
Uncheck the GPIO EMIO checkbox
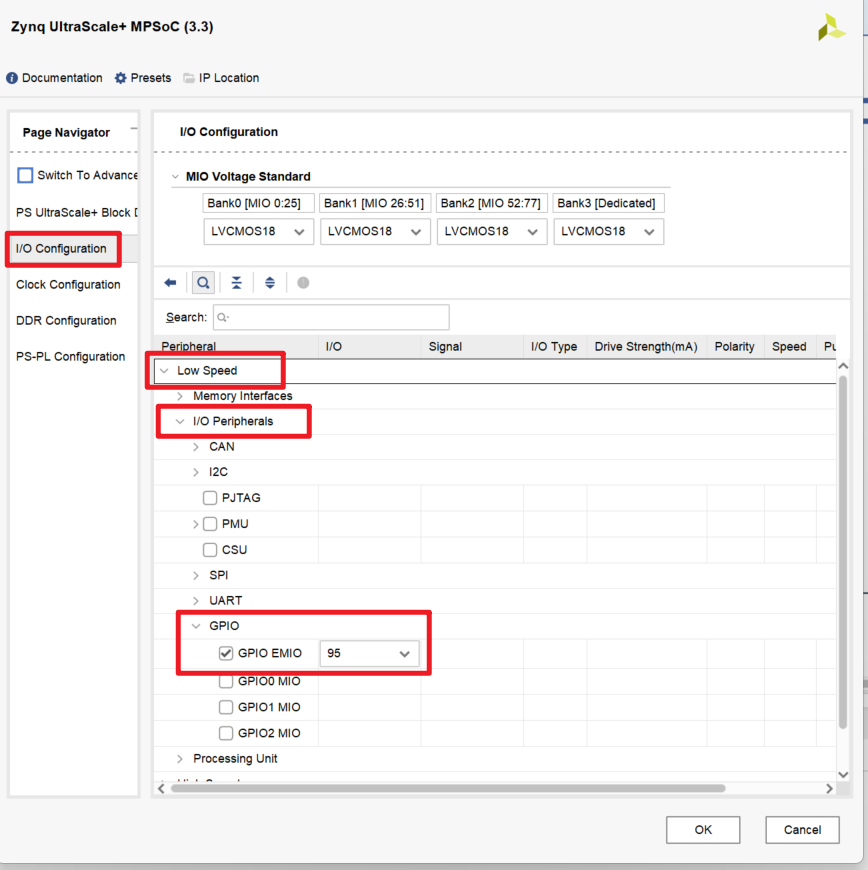click(x=225, y=654)
